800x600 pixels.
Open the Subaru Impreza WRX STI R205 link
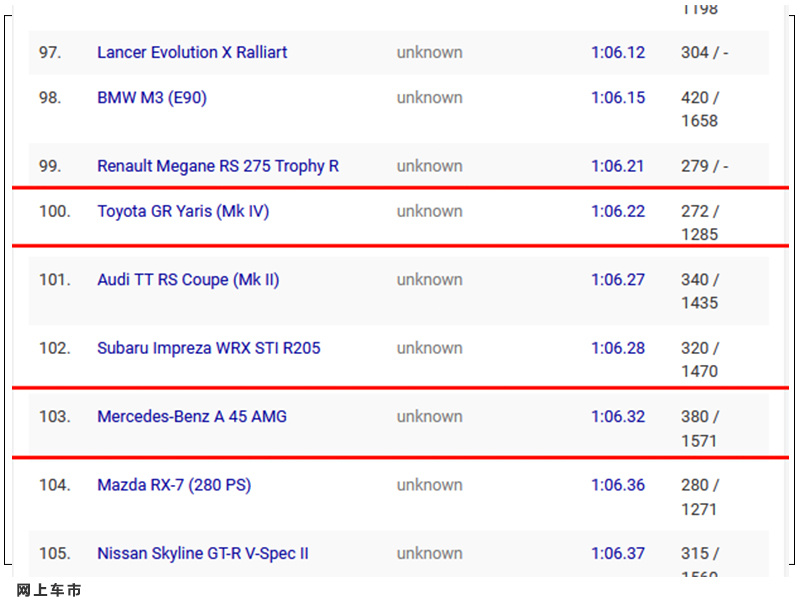tap(209, 348)
